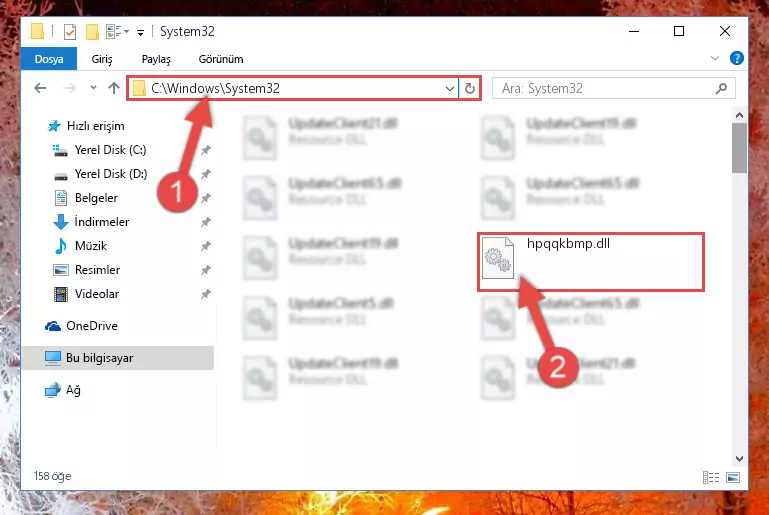The image size is (769, 515).
Task: Click the scroll down arrow
Action: [739, 459]
